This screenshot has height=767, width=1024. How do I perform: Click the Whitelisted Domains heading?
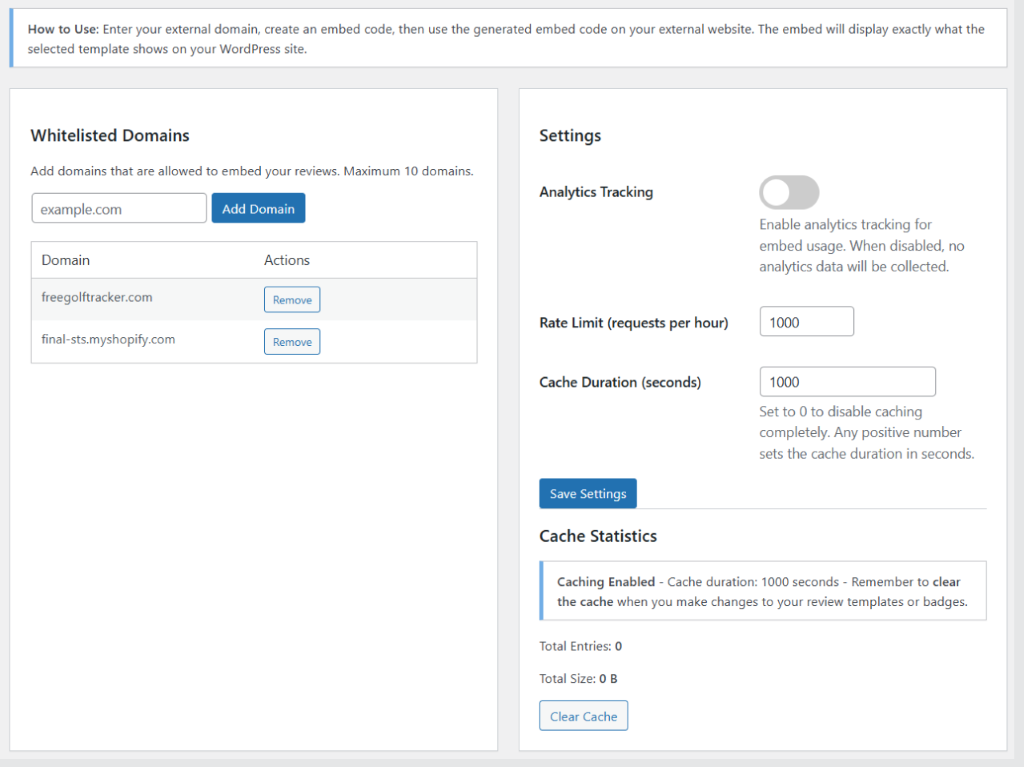pyautogui.click(x=110, y=136)
